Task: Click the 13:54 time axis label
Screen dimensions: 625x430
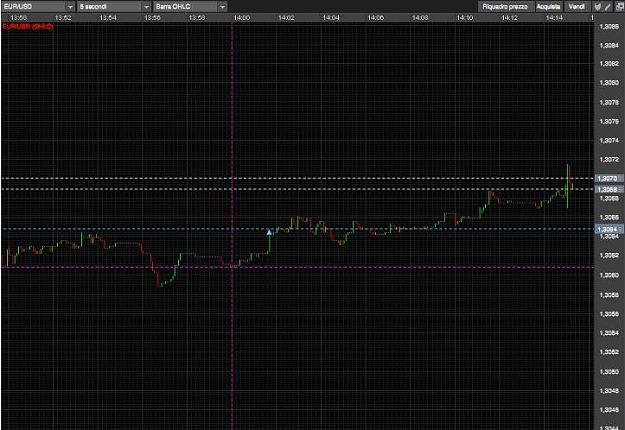Action: [108, 18]
